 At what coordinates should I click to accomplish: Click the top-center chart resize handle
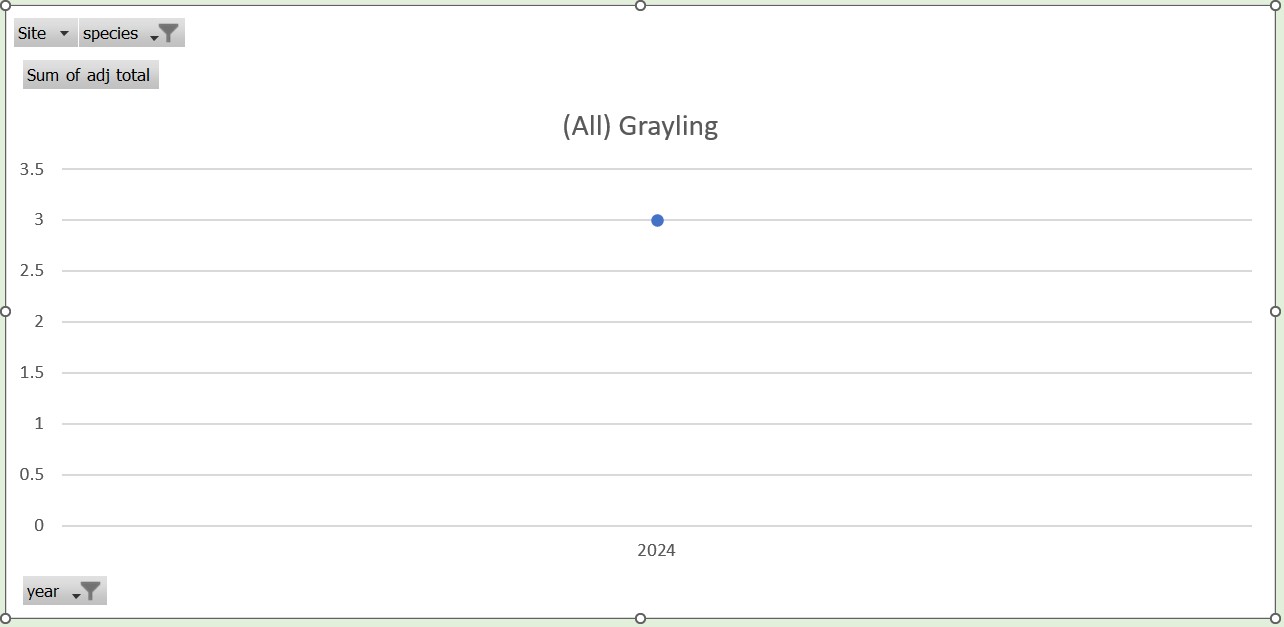point(640,5)
